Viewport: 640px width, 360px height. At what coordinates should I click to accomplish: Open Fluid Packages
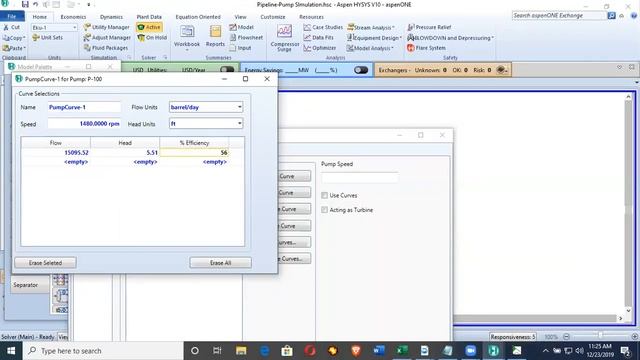(x=106, y=48)
